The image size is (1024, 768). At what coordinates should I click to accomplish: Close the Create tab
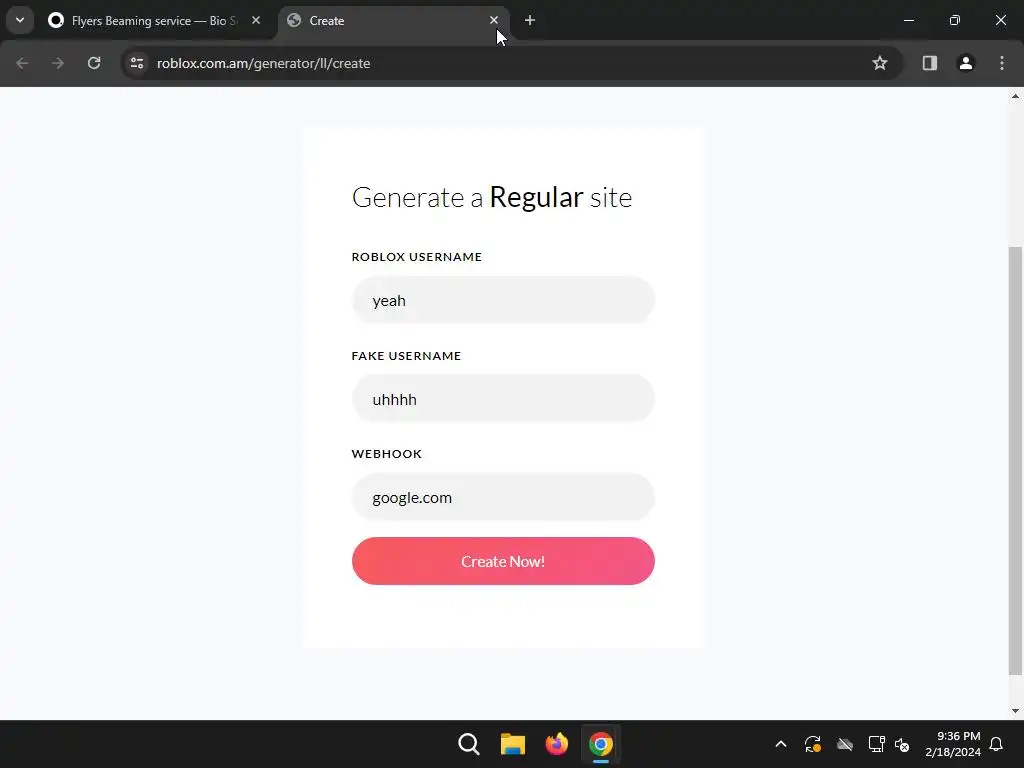click(x=494, y=20)
